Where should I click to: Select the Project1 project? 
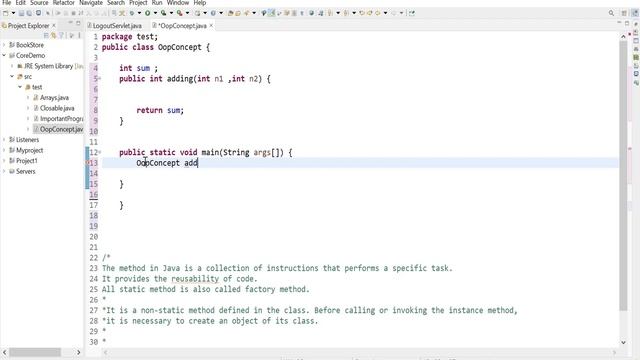click(26, 161)
